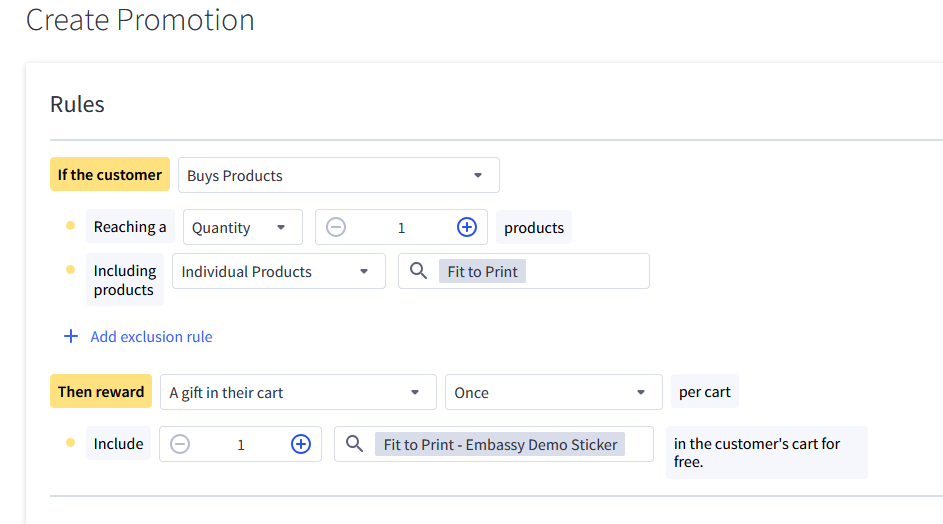This screenshot has height=524, width=943.
Task: Open the A gift in their cart dropdown
Action: [x=298, y=392]
